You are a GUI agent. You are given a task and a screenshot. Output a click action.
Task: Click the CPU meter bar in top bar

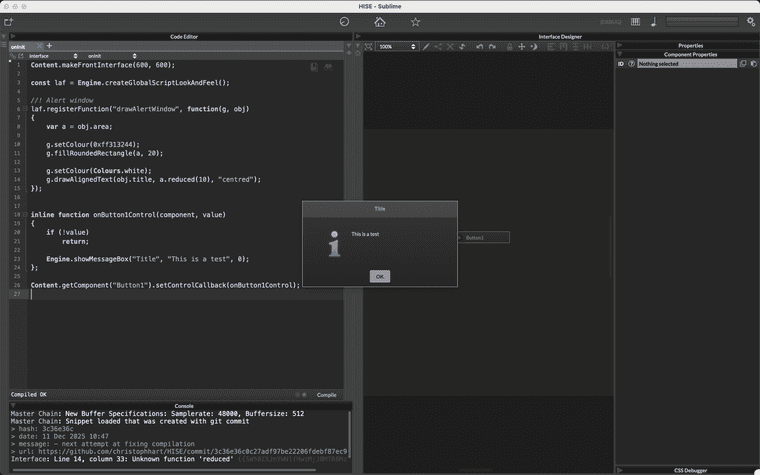click(702, 22)
